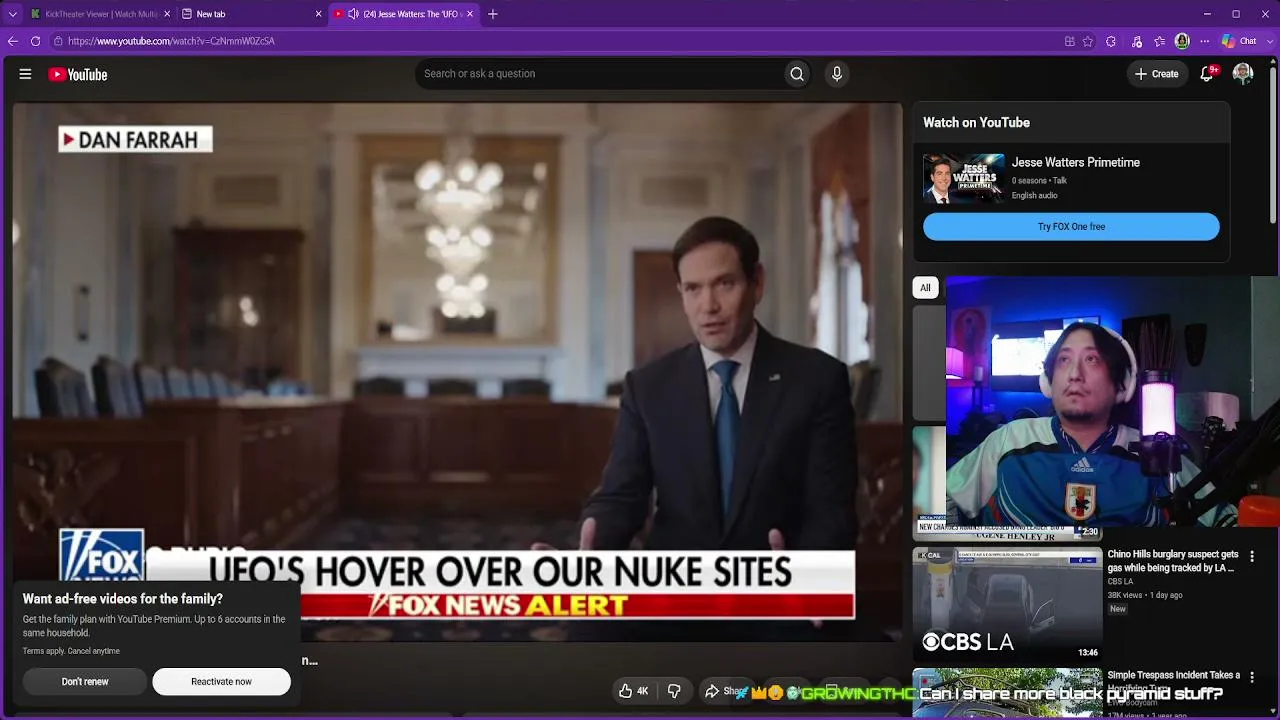Click the YouTube search magnifier button
Screen dimensions: 1280x720
[797, 74]
